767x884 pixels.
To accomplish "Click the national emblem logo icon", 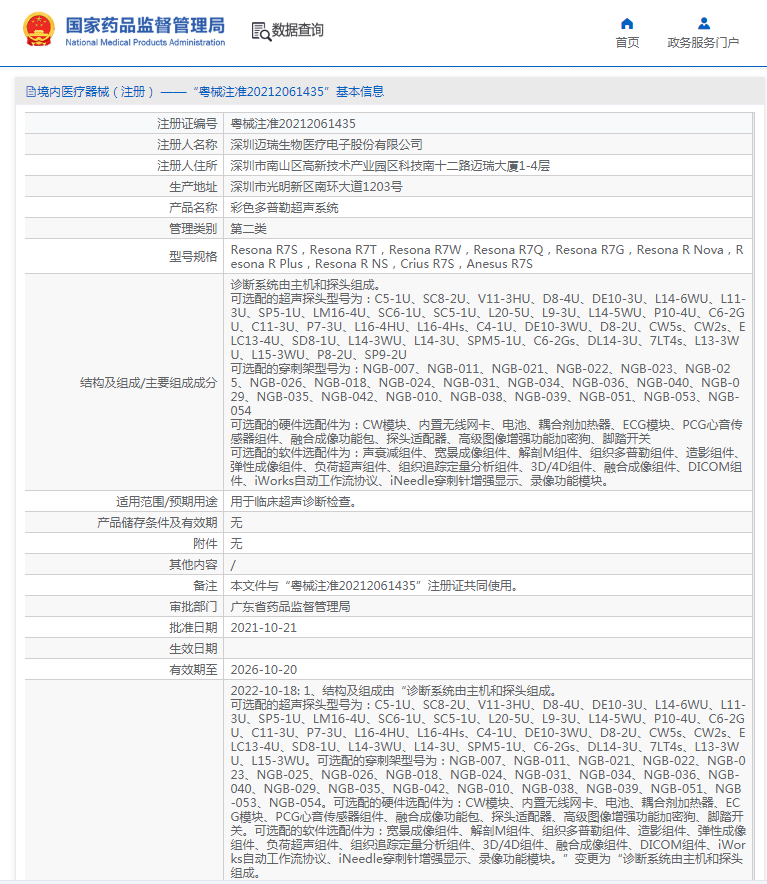I will (39, 30).
